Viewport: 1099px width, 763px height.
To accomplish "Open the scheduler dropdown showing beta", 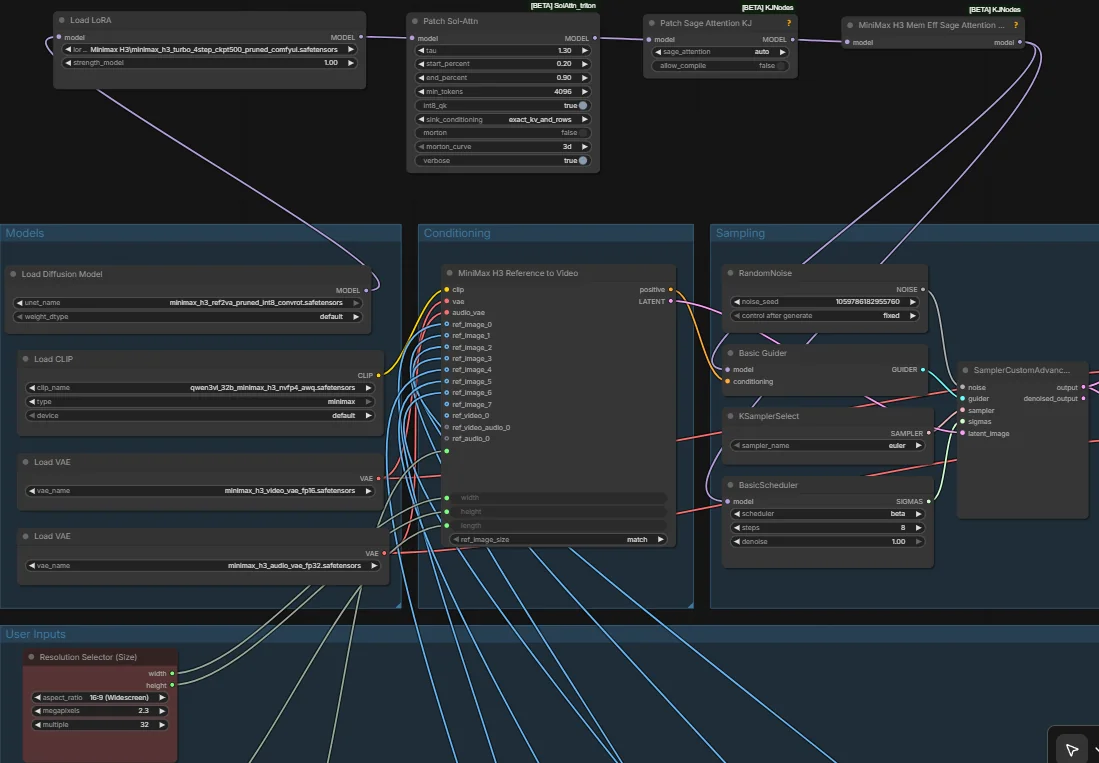I will click(828, 514).
